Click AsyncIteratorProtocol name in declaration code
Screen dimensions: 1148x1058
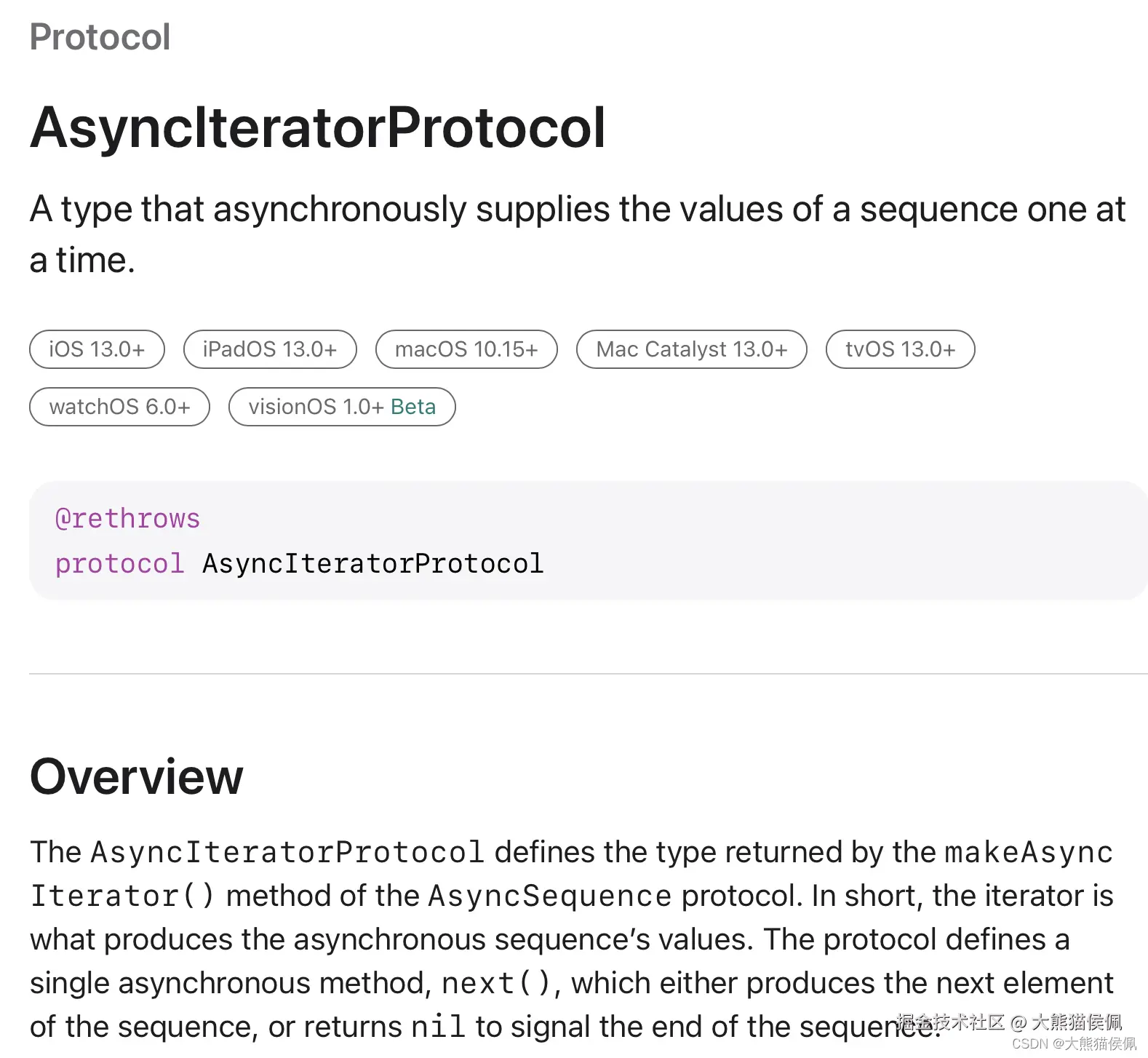372,564
